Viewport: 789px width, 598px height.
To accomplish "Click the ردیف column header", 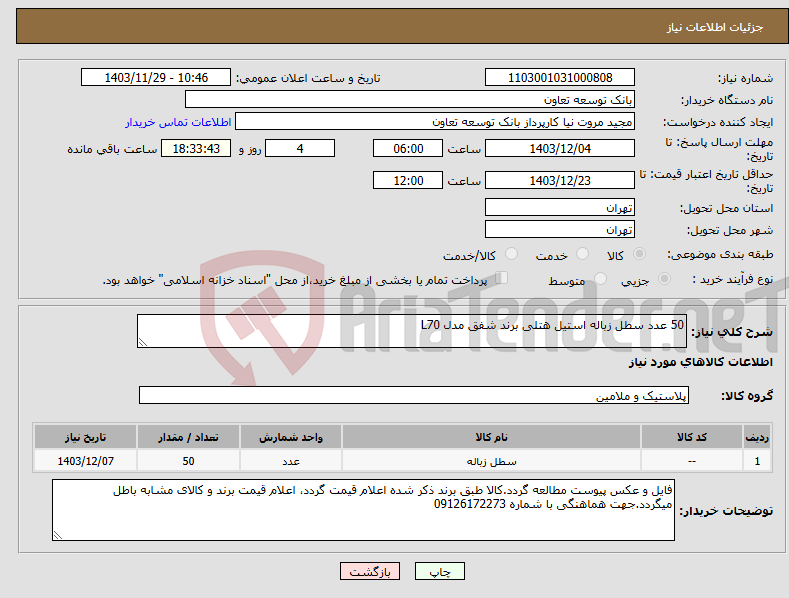I will pos(757,437).
